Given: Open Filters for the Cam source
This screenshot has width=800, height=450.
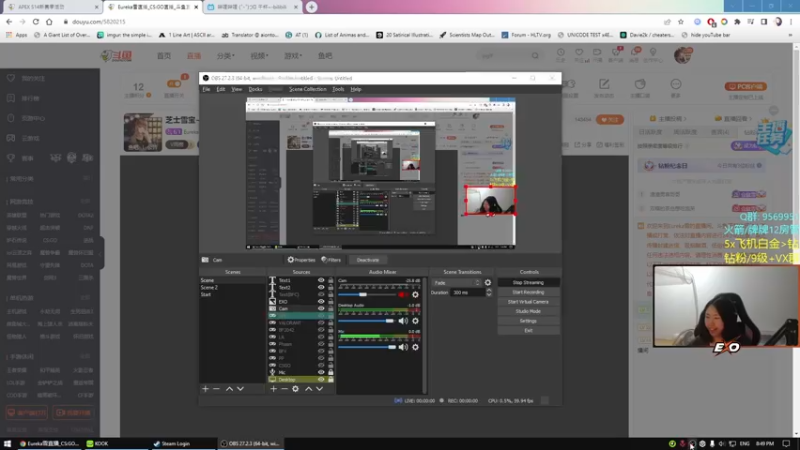Looking at the screenshot, I should (x=331, y=260).
